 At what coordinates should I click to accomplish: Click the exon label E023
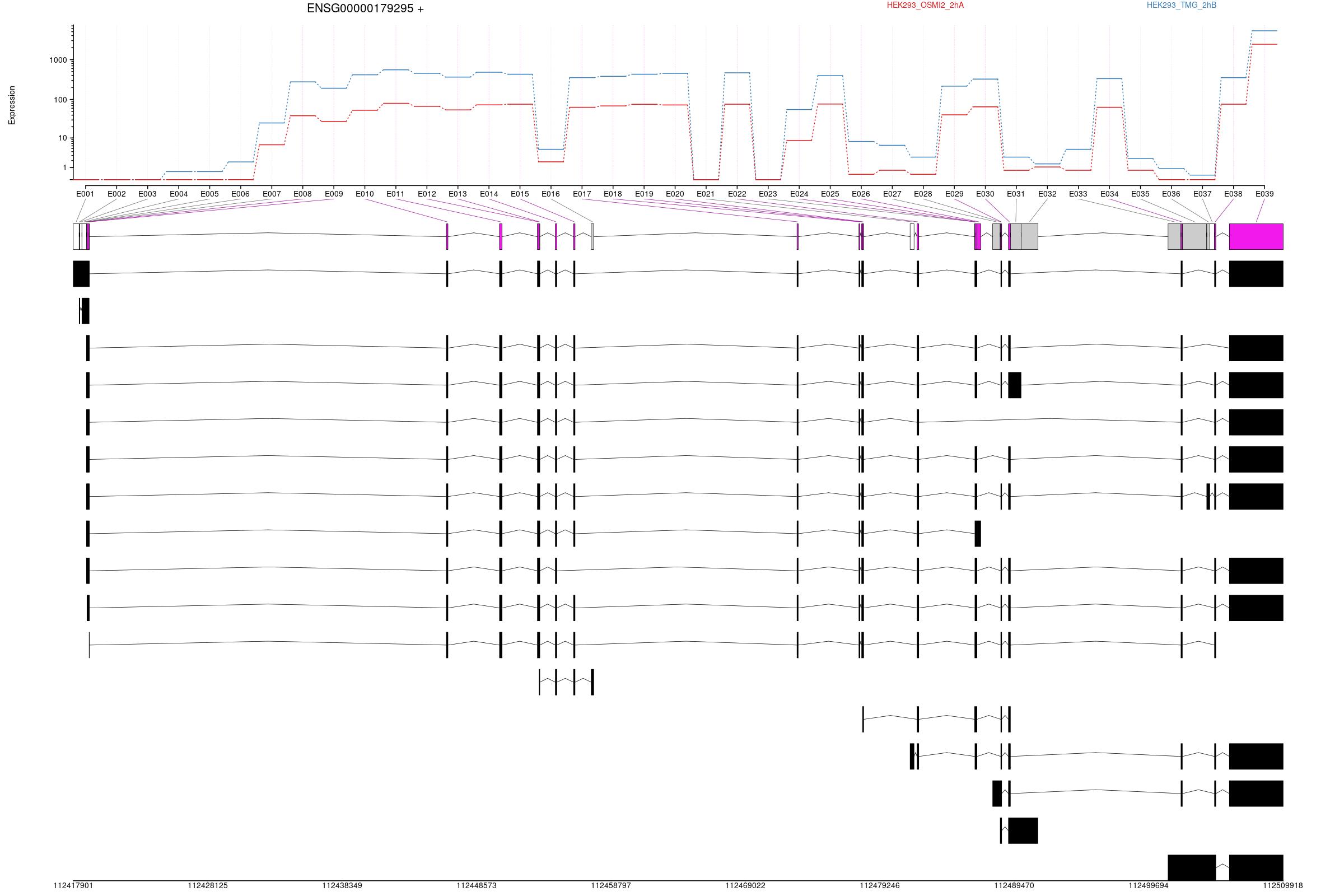[768, 194]
